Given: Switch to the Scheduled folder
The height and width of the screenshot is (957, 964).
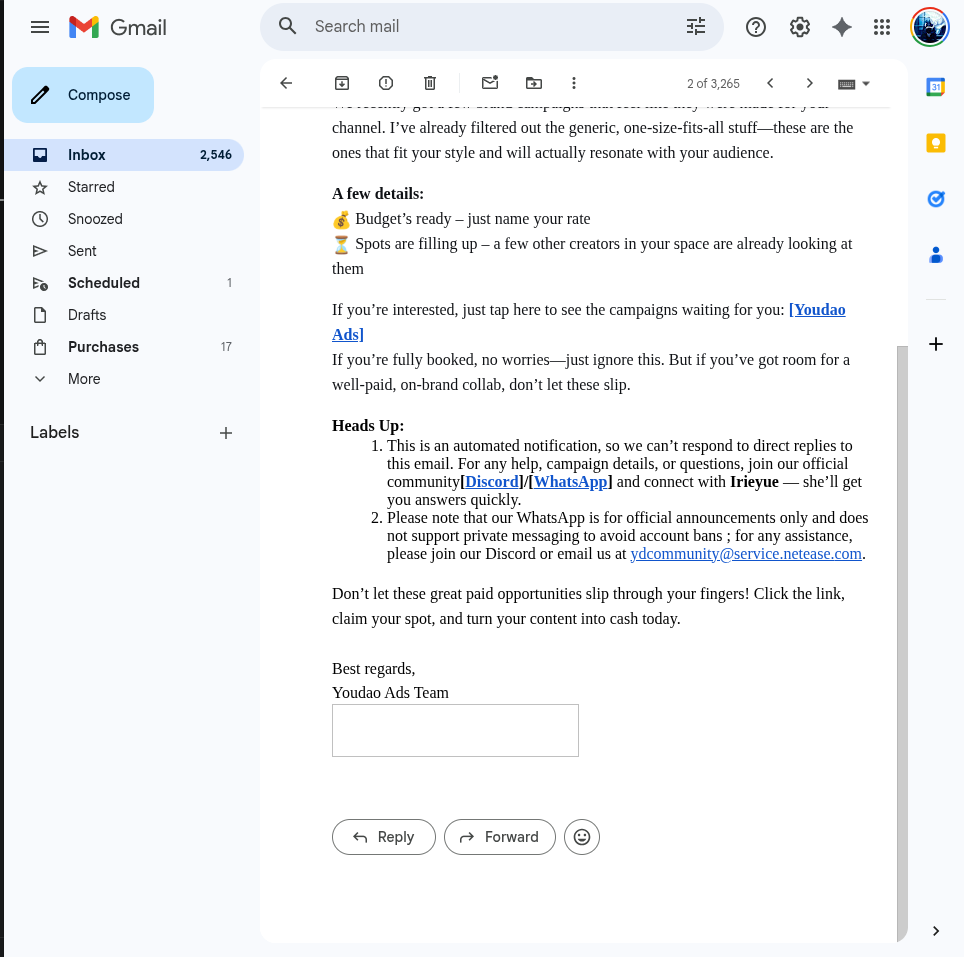Looking at the screenshot, I should (104, 283).
